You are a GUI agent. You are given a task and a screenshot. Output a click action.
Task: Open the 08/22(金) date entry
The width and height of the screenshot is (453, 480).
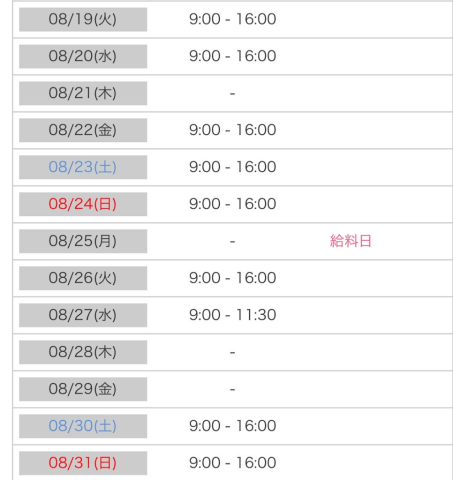[x=83, y=130]
